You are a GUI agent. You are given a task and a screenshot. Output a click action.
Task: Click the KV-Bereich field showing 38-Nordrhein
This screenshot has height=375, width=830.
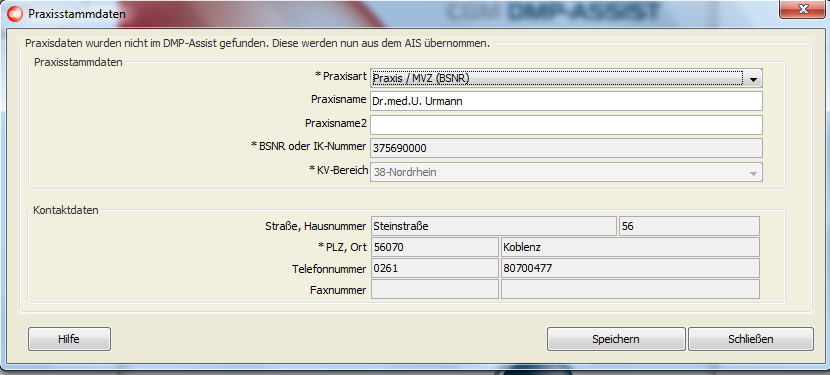point(566,173)
